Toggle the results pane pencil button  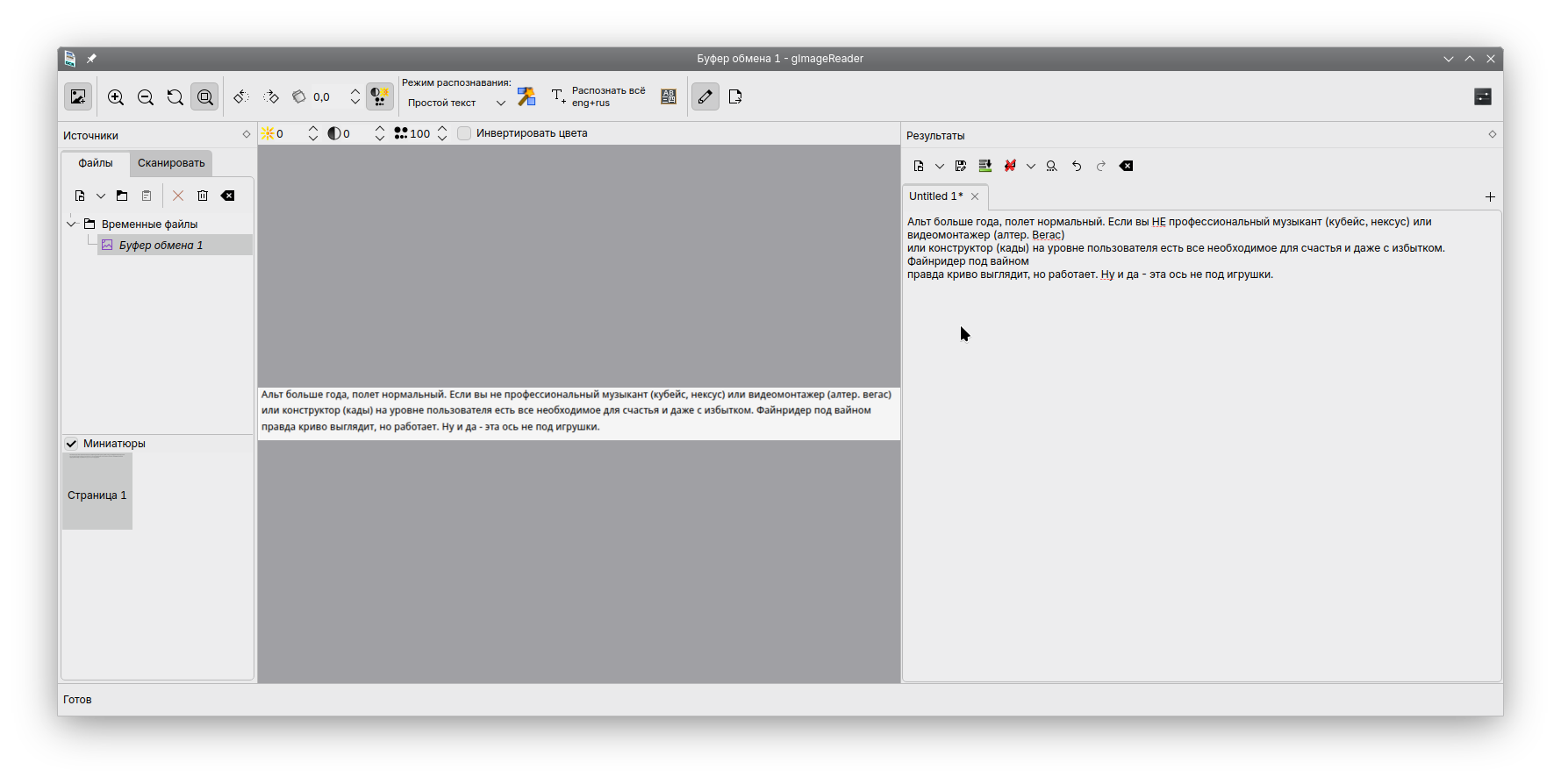click(x=705, y=97)
